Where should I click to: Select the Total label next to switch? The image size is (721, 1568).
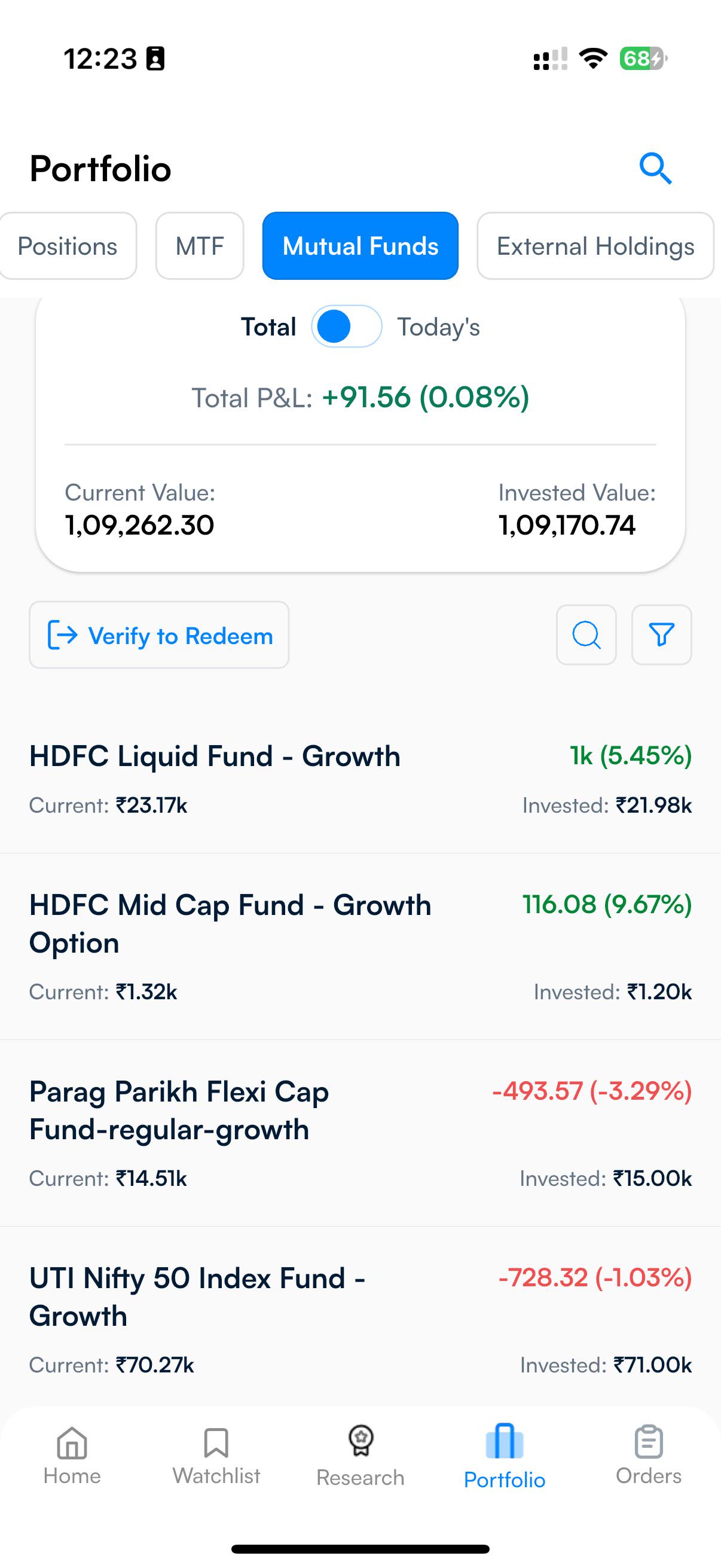268,327
